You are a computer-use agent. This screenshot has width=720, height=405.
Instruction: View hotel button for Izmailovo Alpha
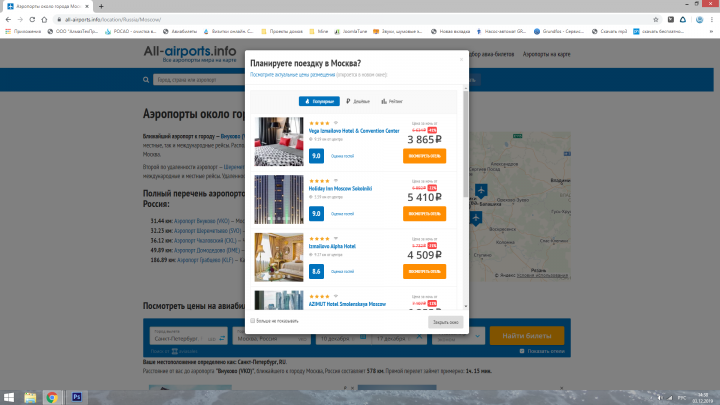coord(424,271)
